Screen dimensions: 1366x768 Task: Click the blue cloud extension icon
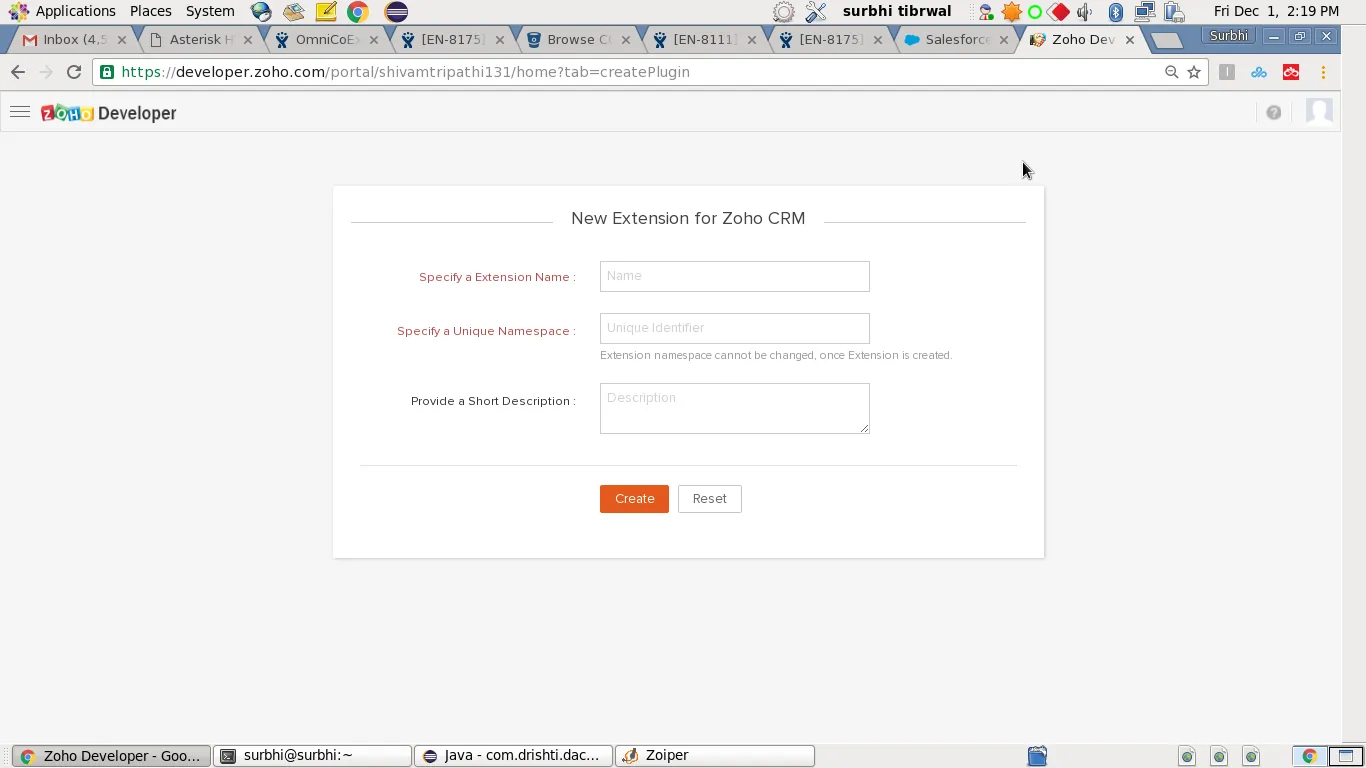coord(1259,72)
